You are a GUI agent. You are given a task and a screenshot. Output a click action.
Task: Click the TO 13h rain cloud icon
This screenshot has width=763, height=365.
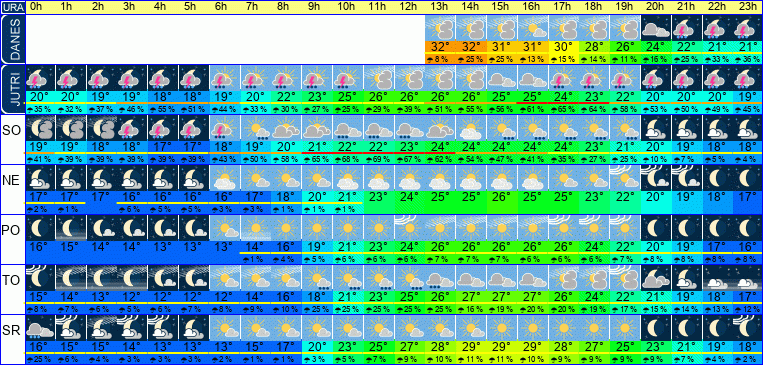(440, 277)
